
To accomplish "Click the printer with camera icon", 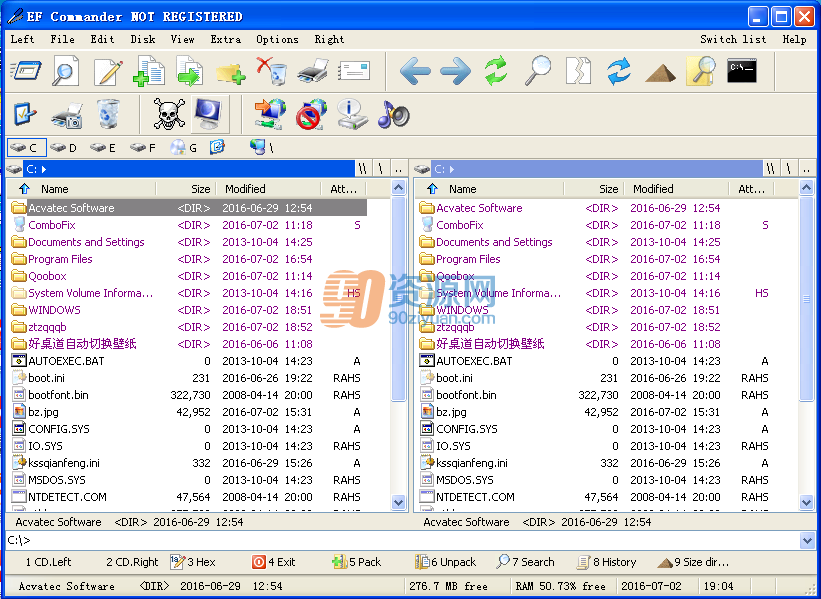I will click(x=66, y=115).
